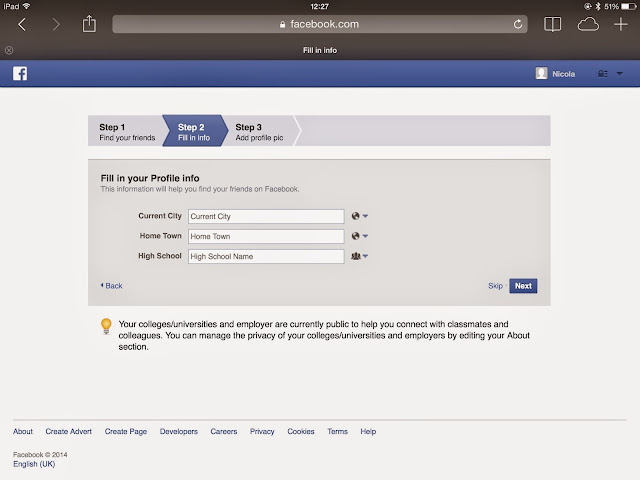Focus the Home Town input field
The width and height of the screenshot is (640, 480).
266,236
